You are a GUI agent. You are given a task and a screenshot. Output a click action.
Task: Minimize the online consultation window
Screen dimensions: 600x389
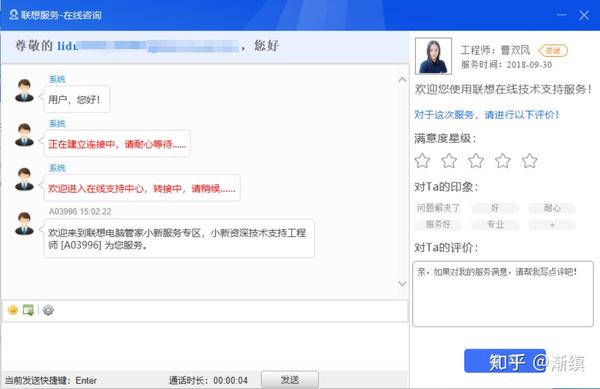561,15
